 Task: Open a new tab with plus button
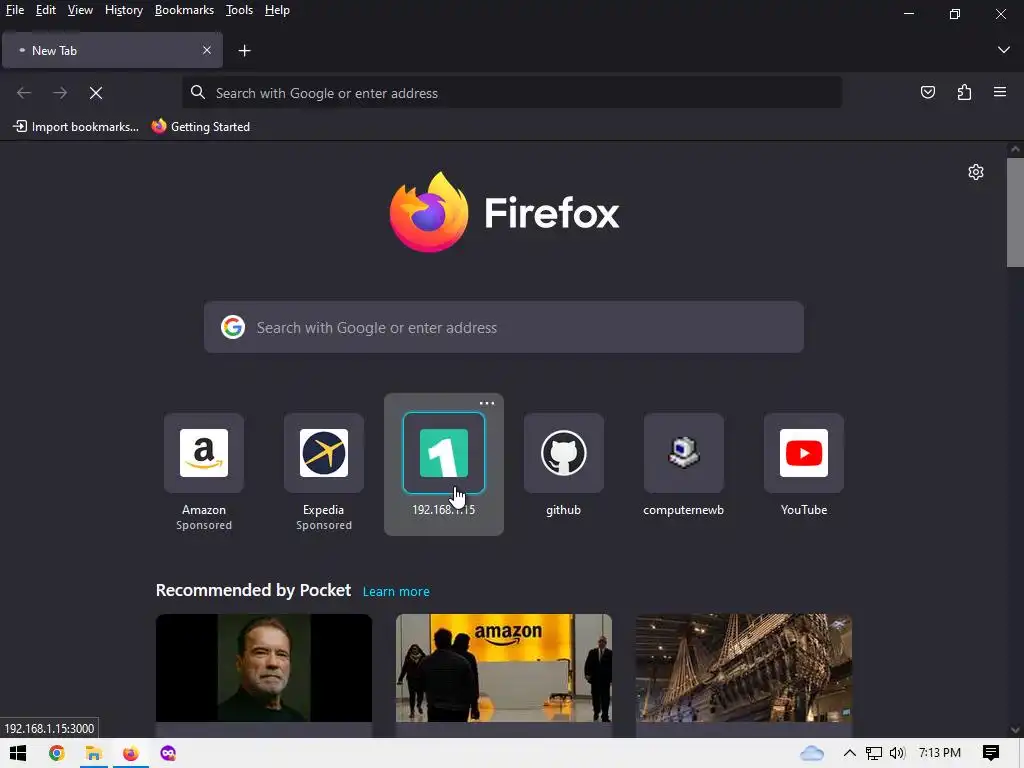tap(244, 50)
